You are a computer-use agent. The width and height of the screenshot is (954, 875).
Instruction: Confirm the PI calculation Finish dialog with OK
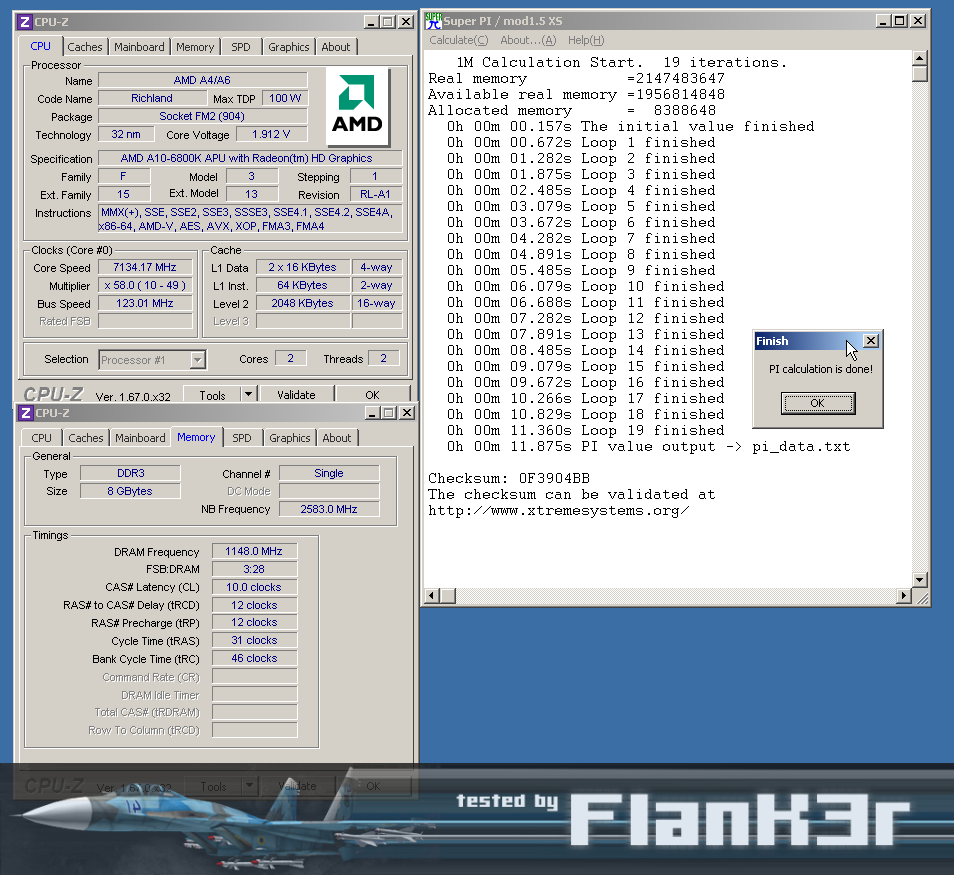coord(818,403)
